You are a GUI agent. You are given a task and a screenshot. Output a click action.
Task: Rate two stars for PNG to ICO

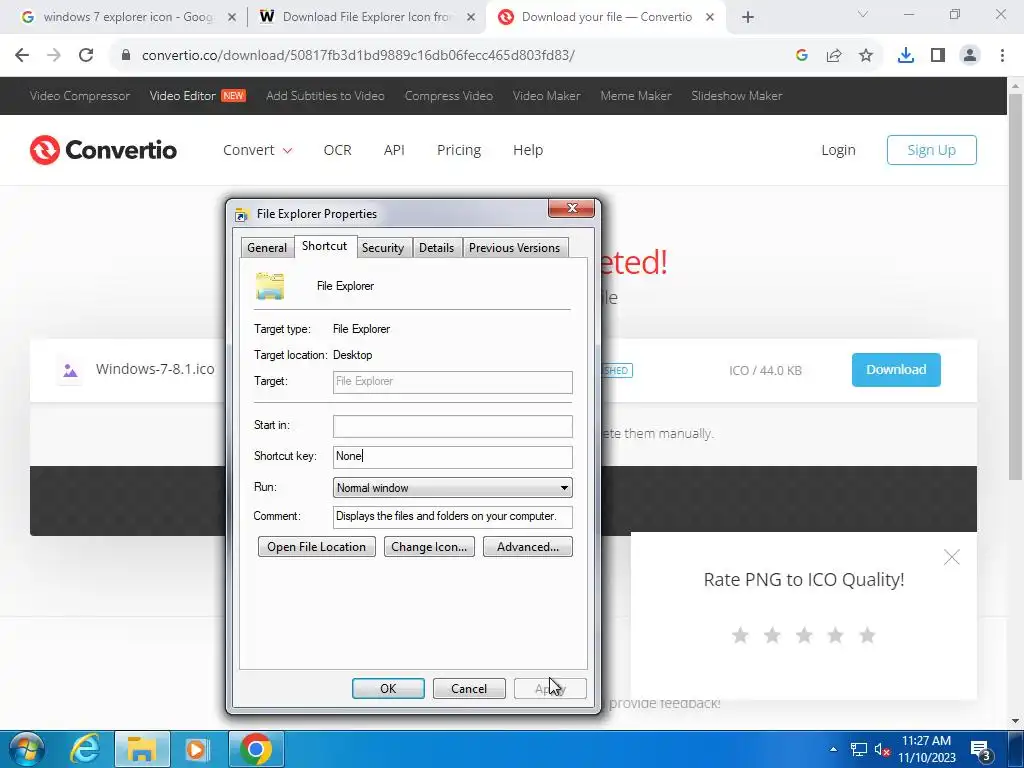[772, 635]
